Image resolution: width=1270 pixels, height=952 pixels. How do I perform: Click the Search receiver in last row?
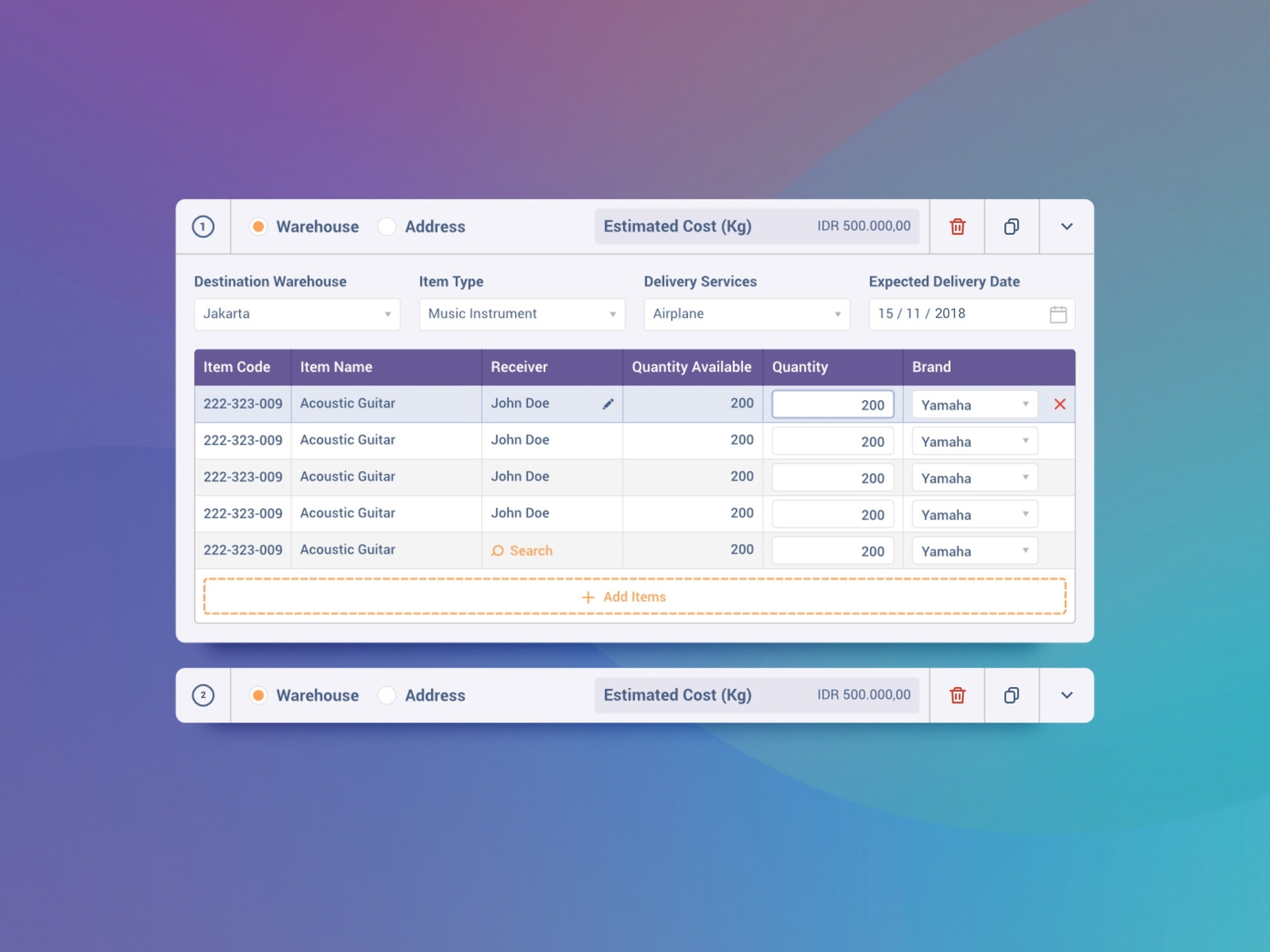point(521,551)
